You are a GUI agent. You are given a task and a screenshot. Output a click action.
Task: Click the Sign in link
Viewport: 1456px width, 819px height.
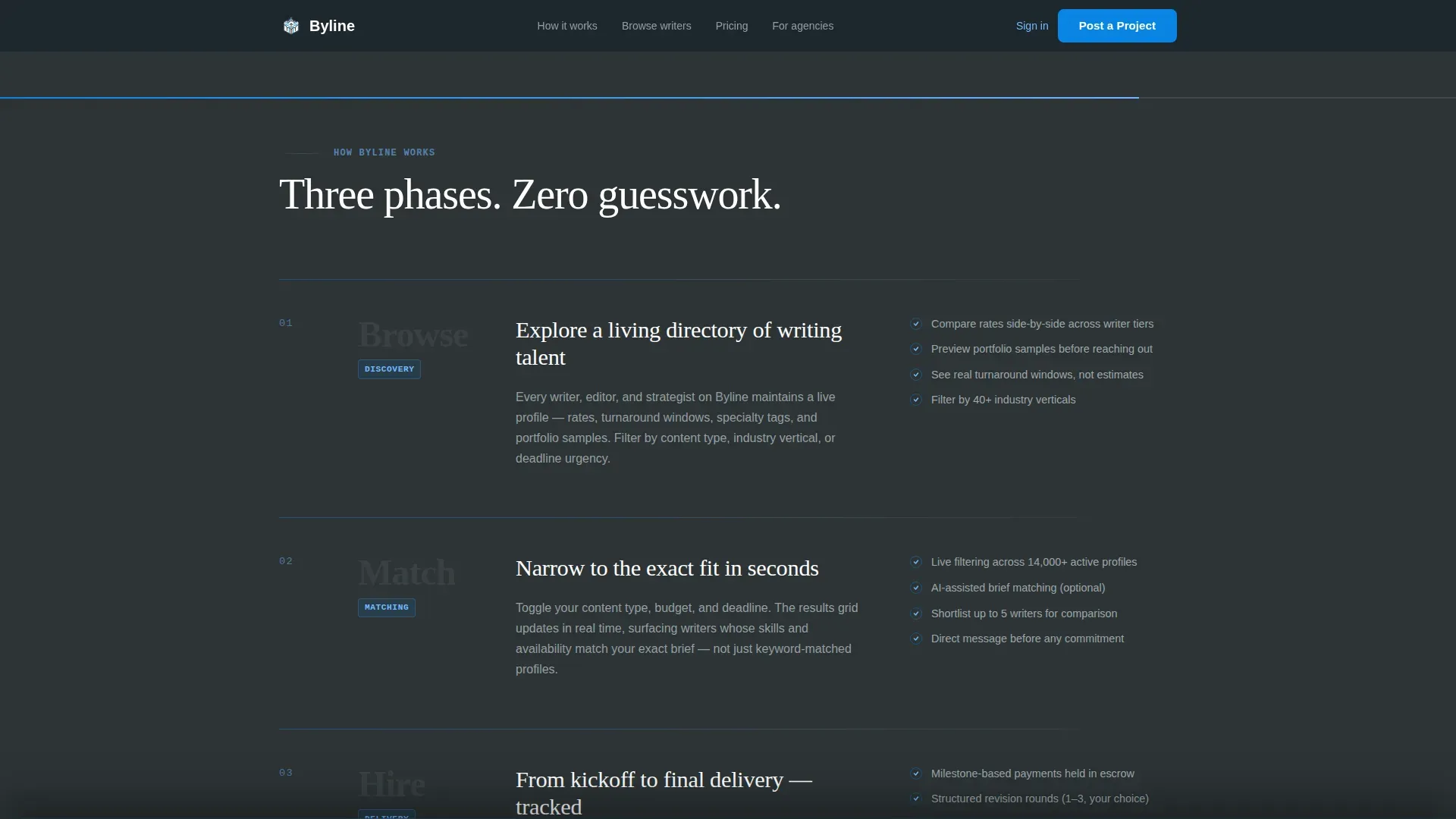pos(1032,26)
